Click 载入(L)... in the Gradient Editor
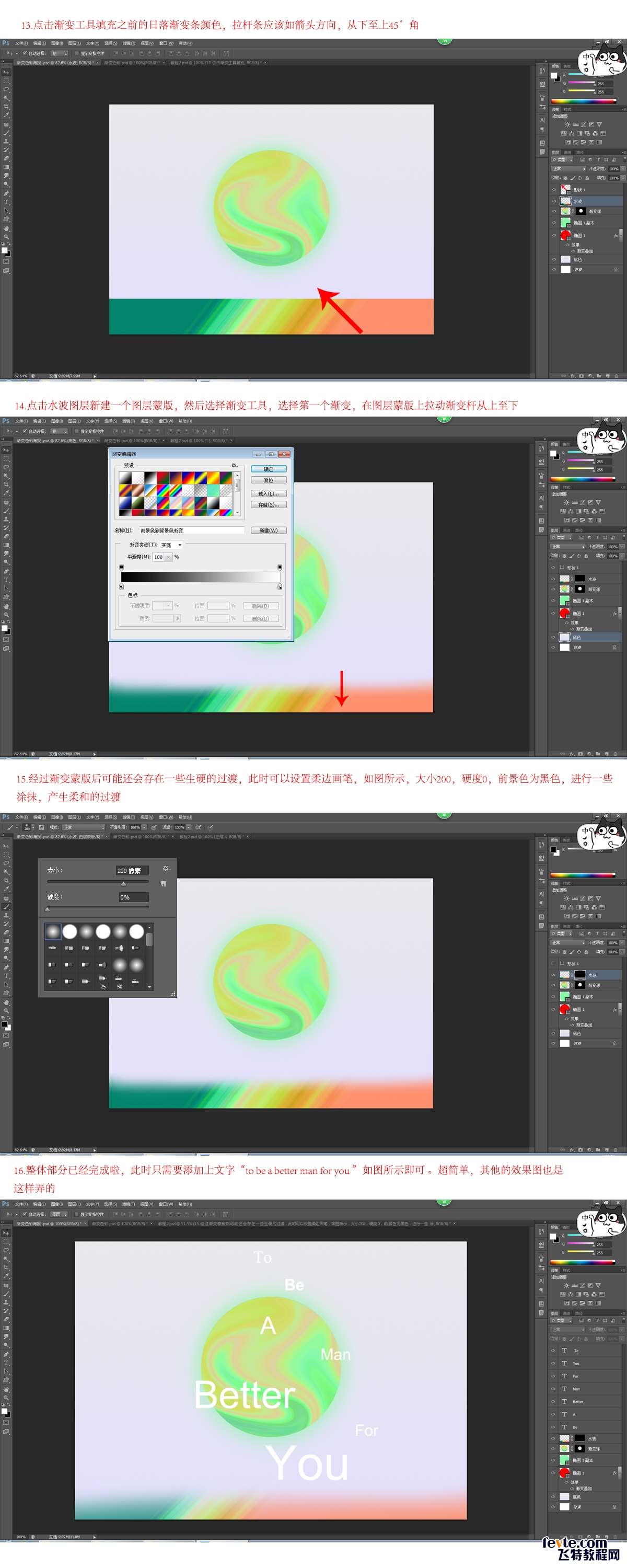The image size is (627, 1568). [269, 493]
